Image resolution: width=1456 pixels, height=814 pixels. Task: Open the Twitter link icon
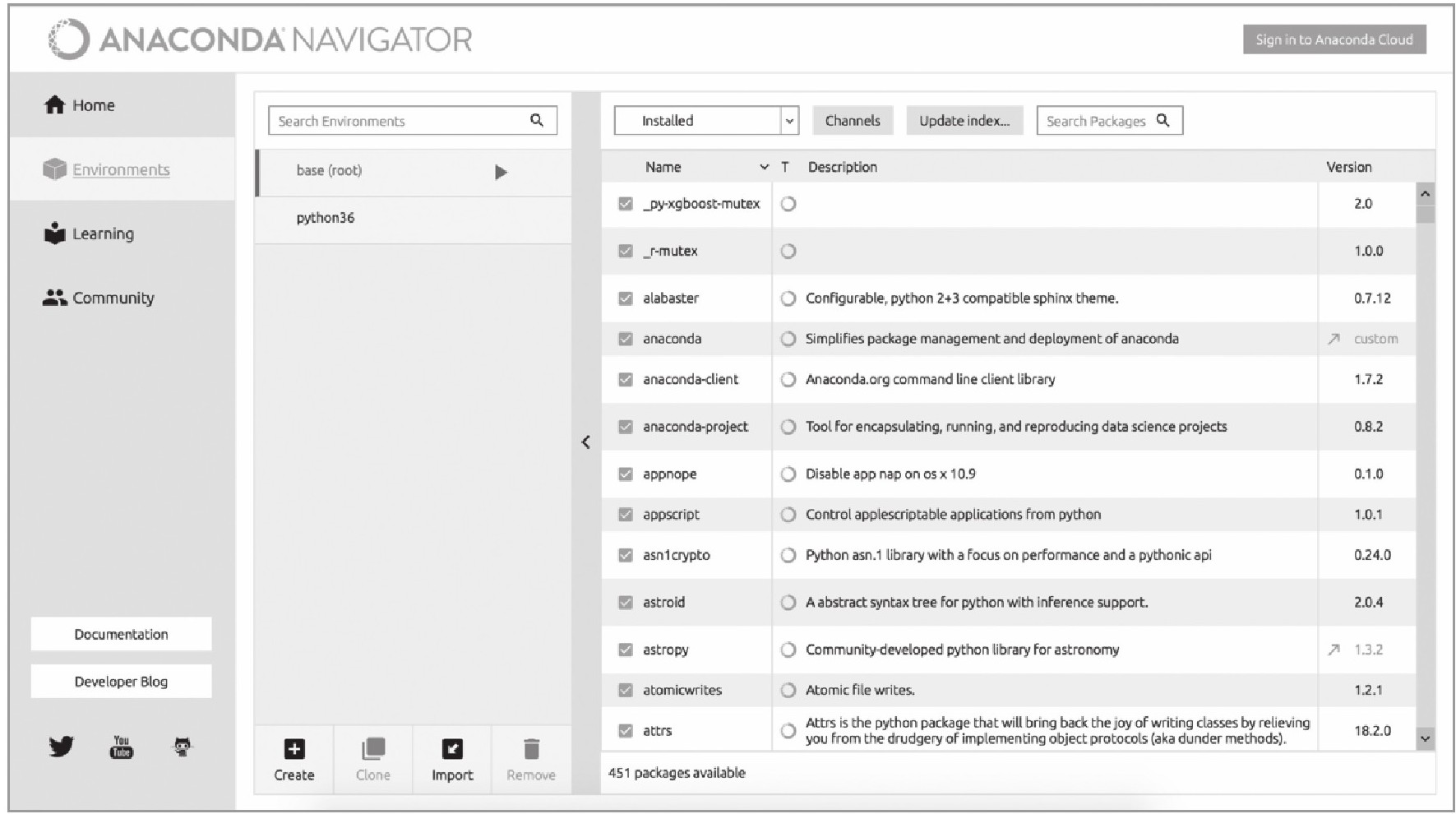point(61,747)
